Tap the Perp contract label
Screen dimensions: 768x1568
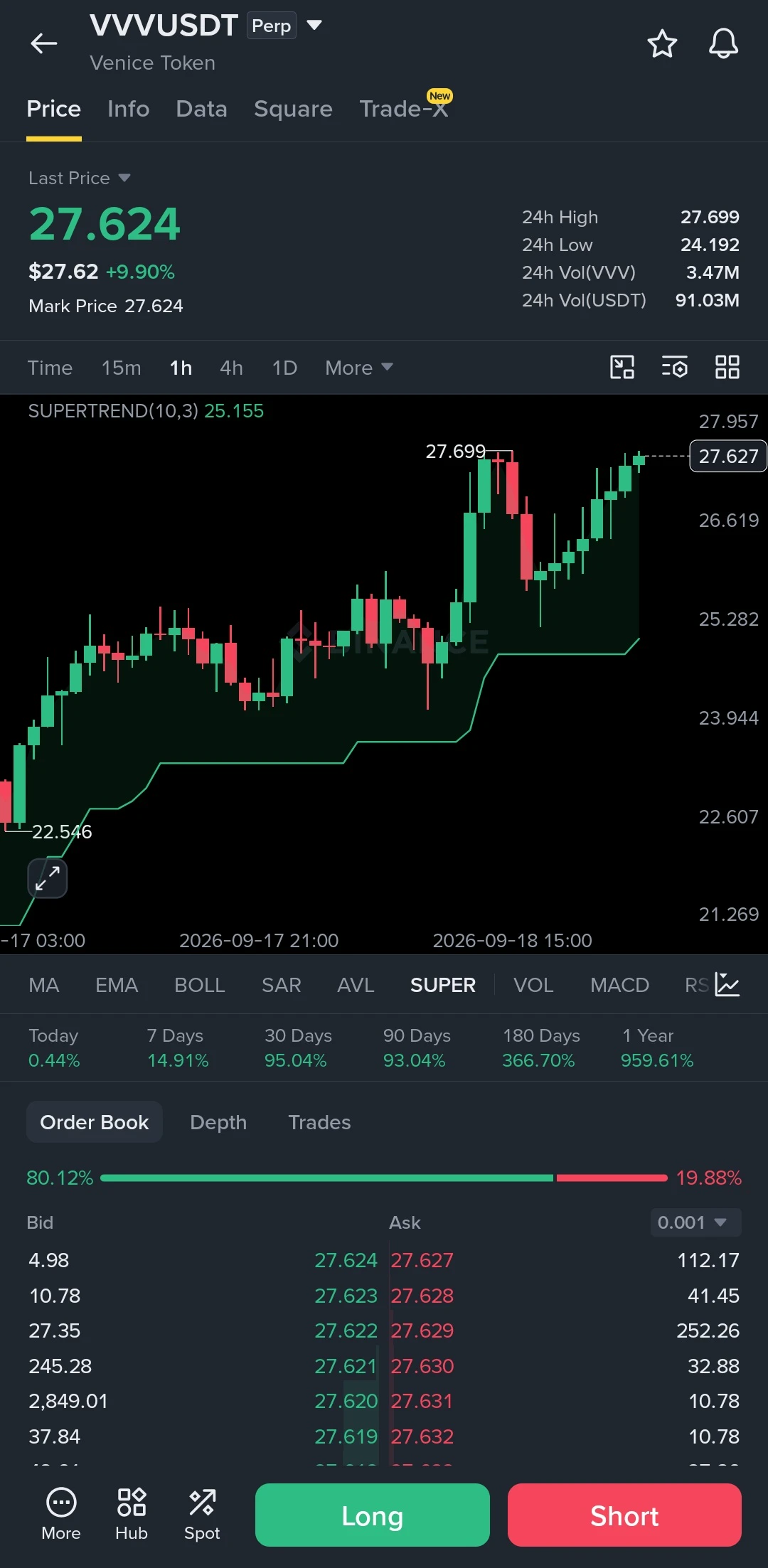click(x=272, y=26)
